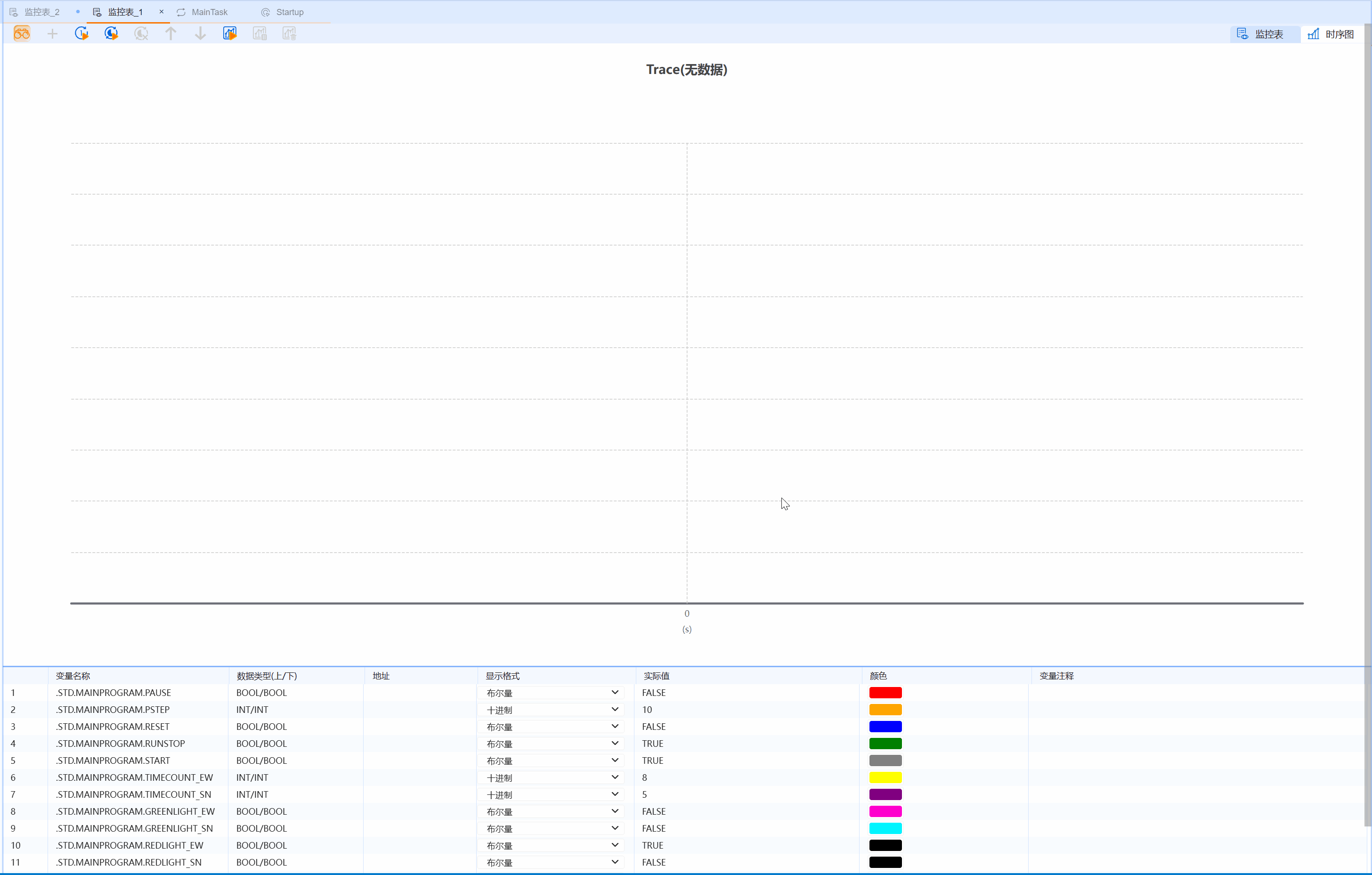Click the move row down arrow

200,33
